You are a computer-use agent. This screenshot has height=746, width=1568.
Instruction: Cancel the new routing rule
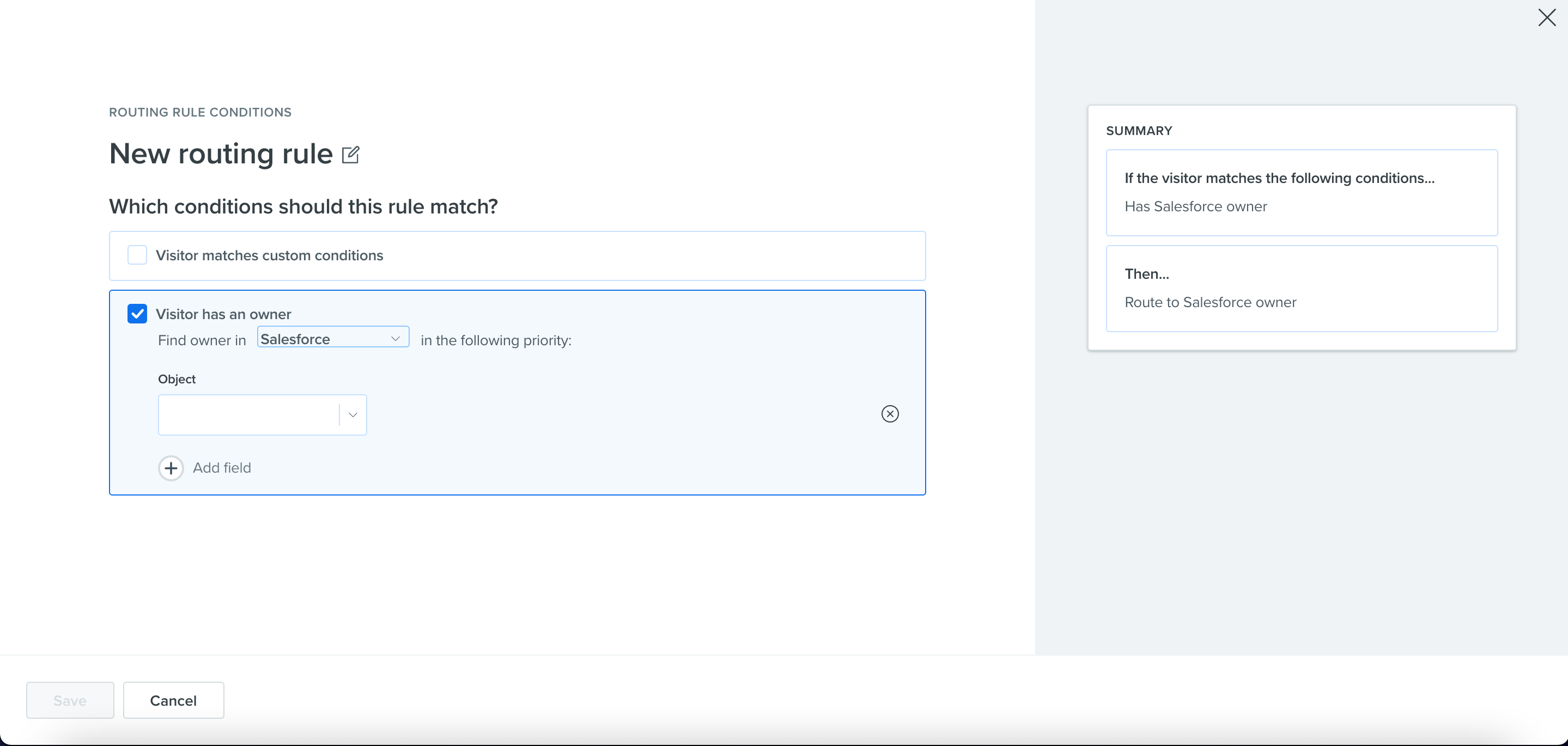tap(173, 700)
